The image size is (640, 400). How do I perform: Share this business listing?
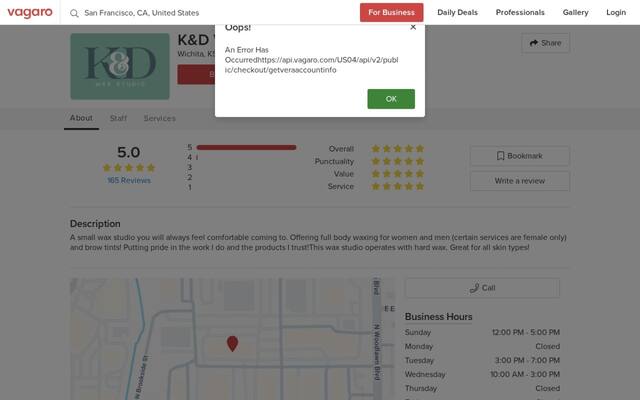[x=545, y=43]
